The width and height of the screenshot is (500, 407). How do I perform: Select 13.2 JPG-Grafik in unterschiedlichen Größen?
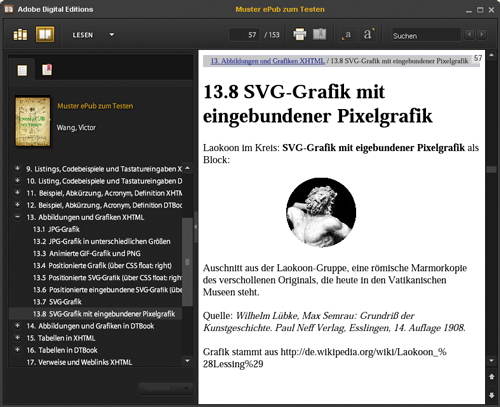pos(102,241)
